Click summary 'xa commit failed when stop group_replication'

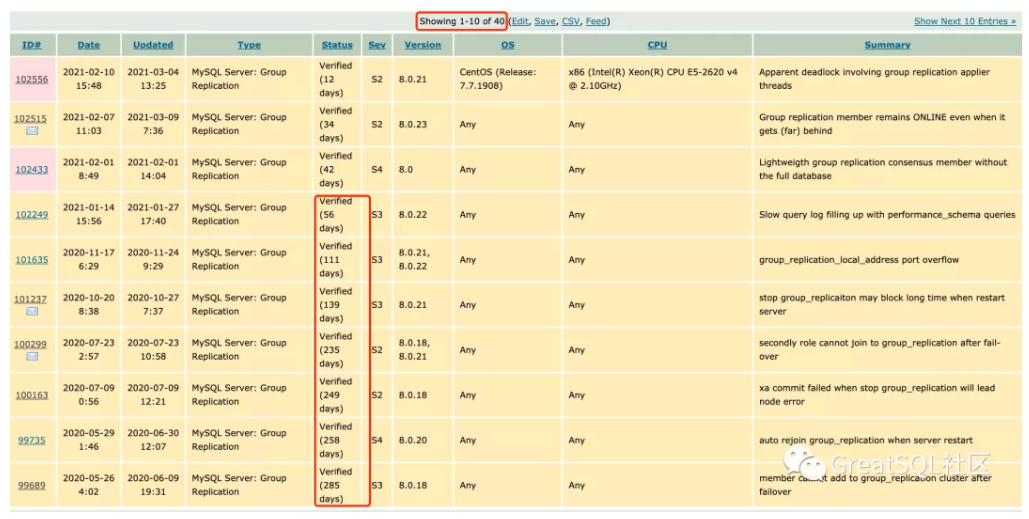(x=877, y=395)
